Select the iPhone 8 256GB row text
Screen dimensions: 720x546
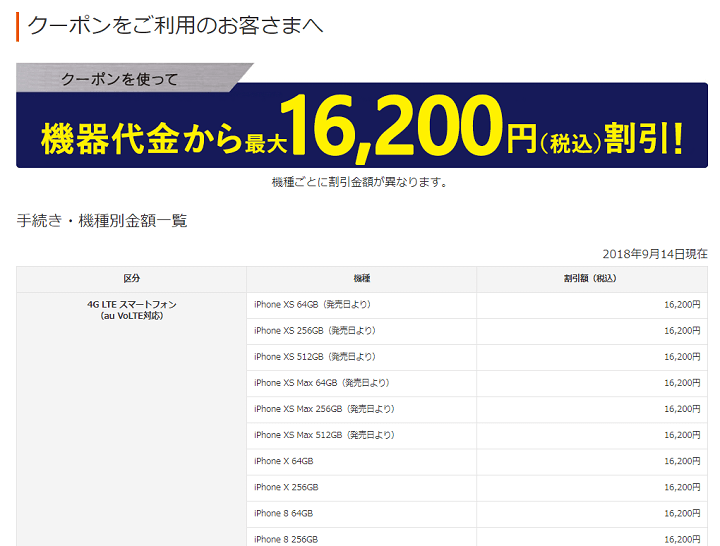point(286,540)
